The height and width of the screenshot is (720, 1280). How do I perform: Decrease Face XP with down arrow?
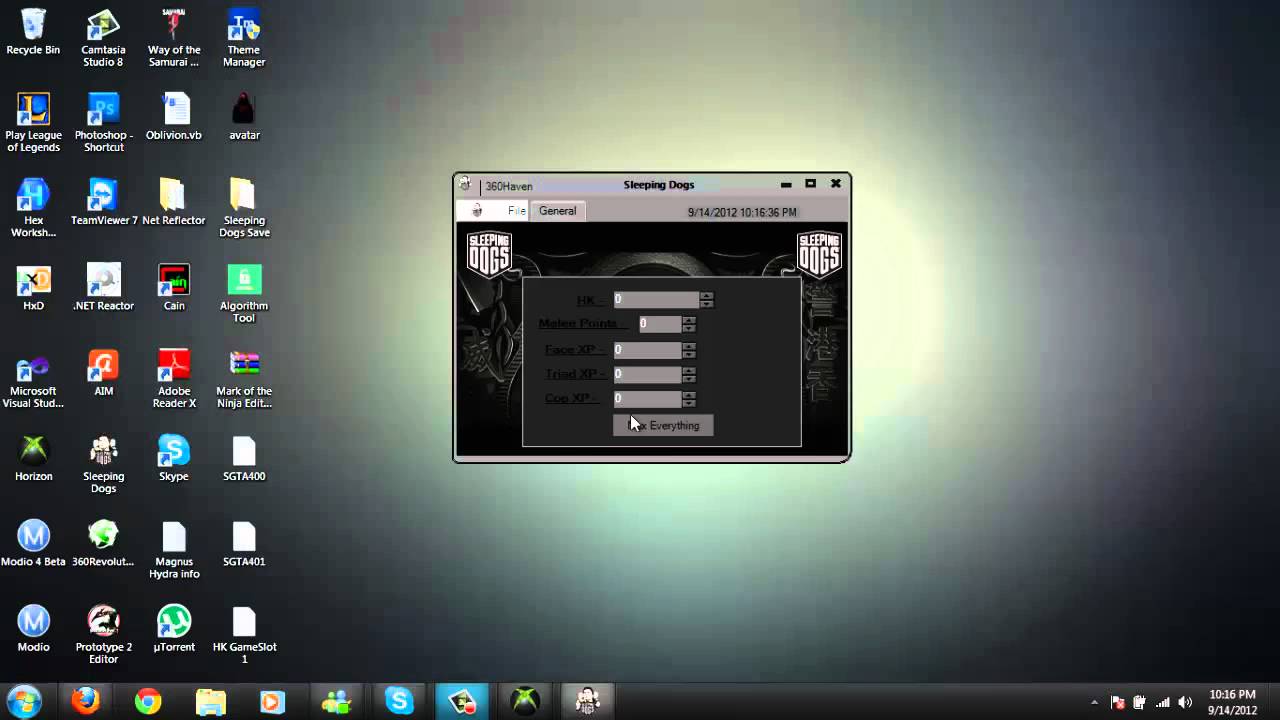688,354
